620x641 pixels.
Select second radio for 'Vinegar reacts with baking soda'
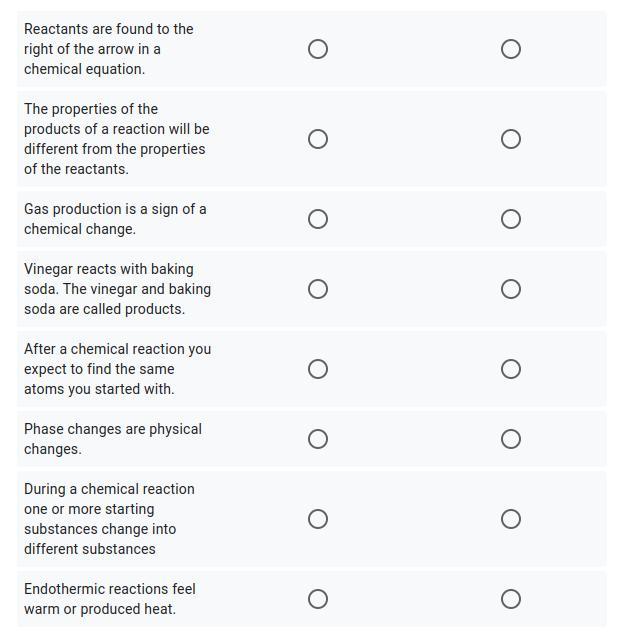[x=510, y=289]
